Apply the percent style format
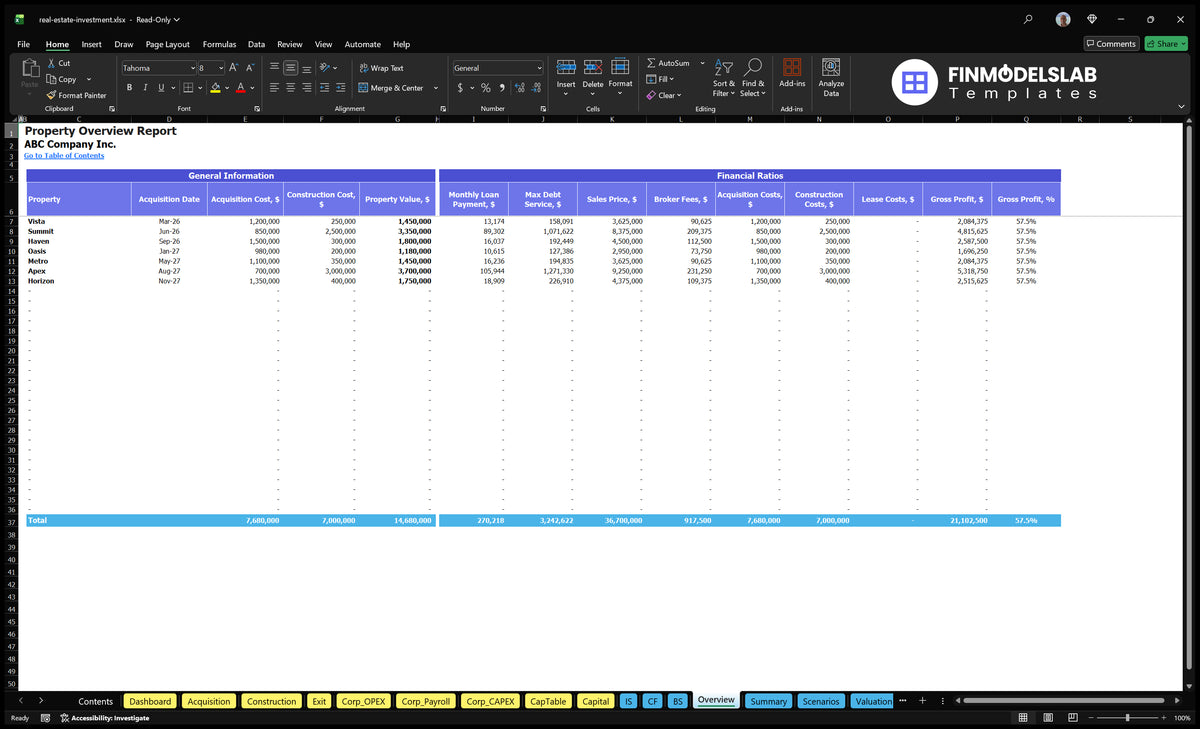Viewport: 1200px width, 729px height. point(486,88)
